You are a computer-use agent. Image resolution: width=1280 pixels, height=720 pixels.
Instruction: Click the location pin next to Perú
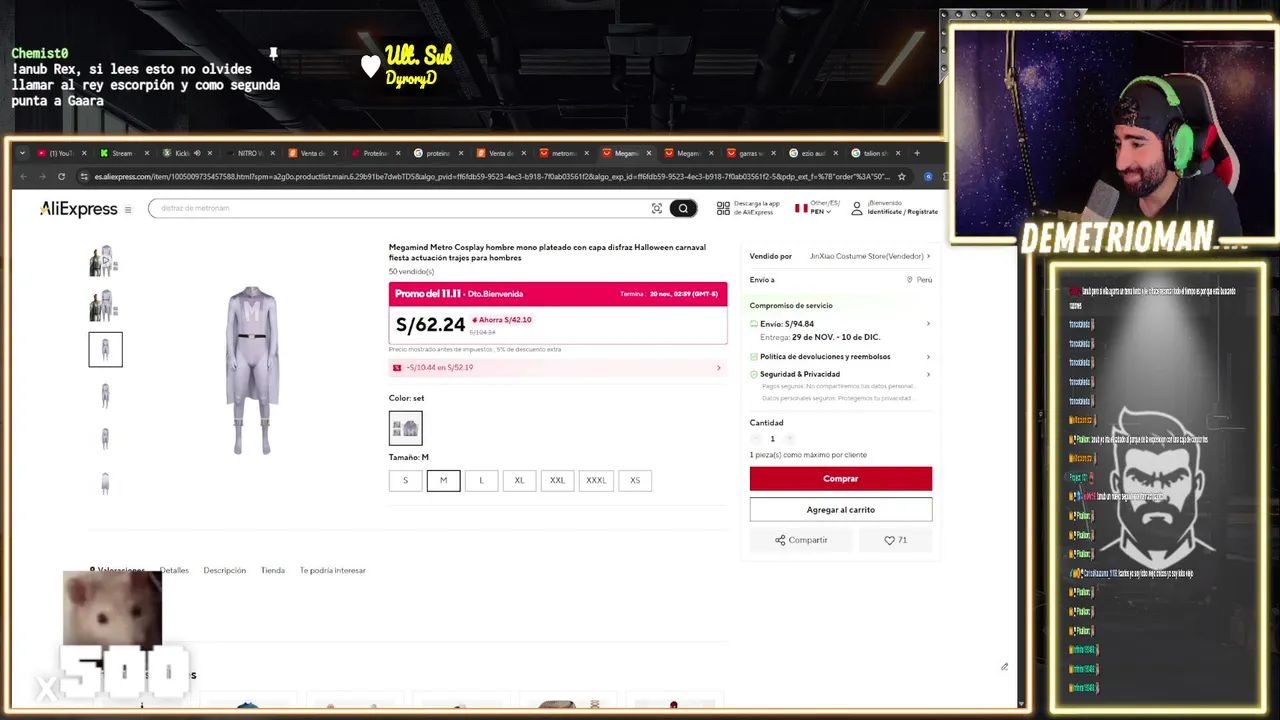click(x=910, y=280)
